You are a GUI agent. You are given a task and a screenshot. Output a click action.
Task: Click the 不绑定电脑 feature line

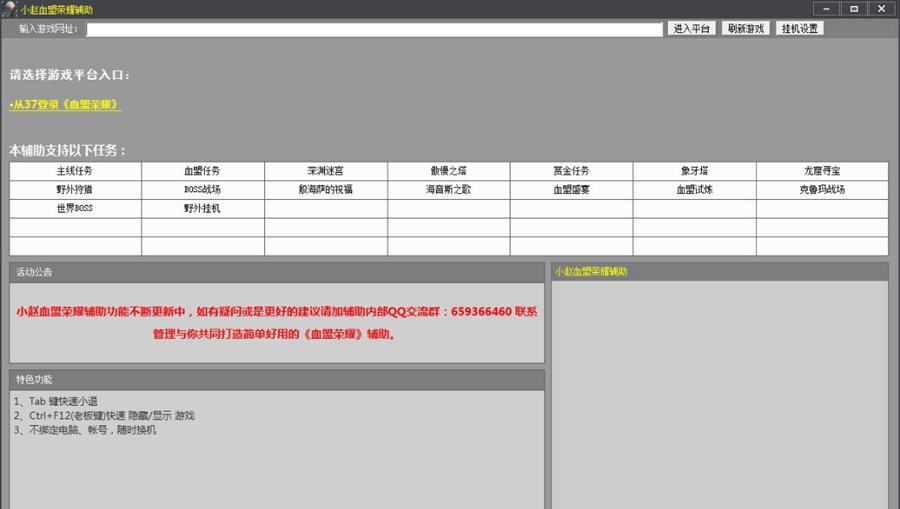(x=85, y=430)
